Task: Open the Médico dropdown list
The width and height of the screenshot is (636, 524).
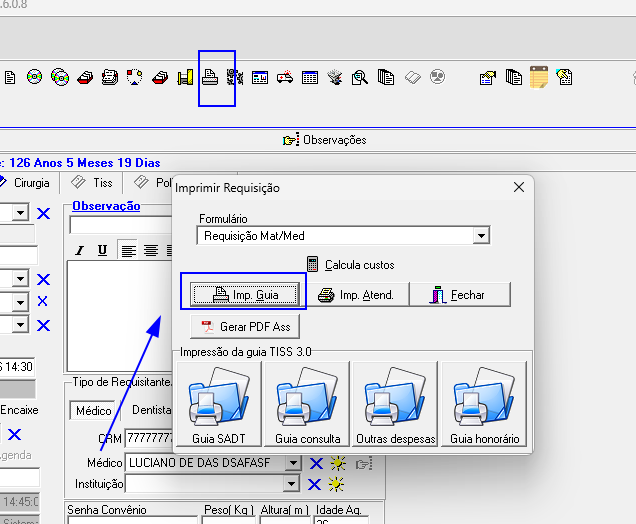Action: (293, 463)
